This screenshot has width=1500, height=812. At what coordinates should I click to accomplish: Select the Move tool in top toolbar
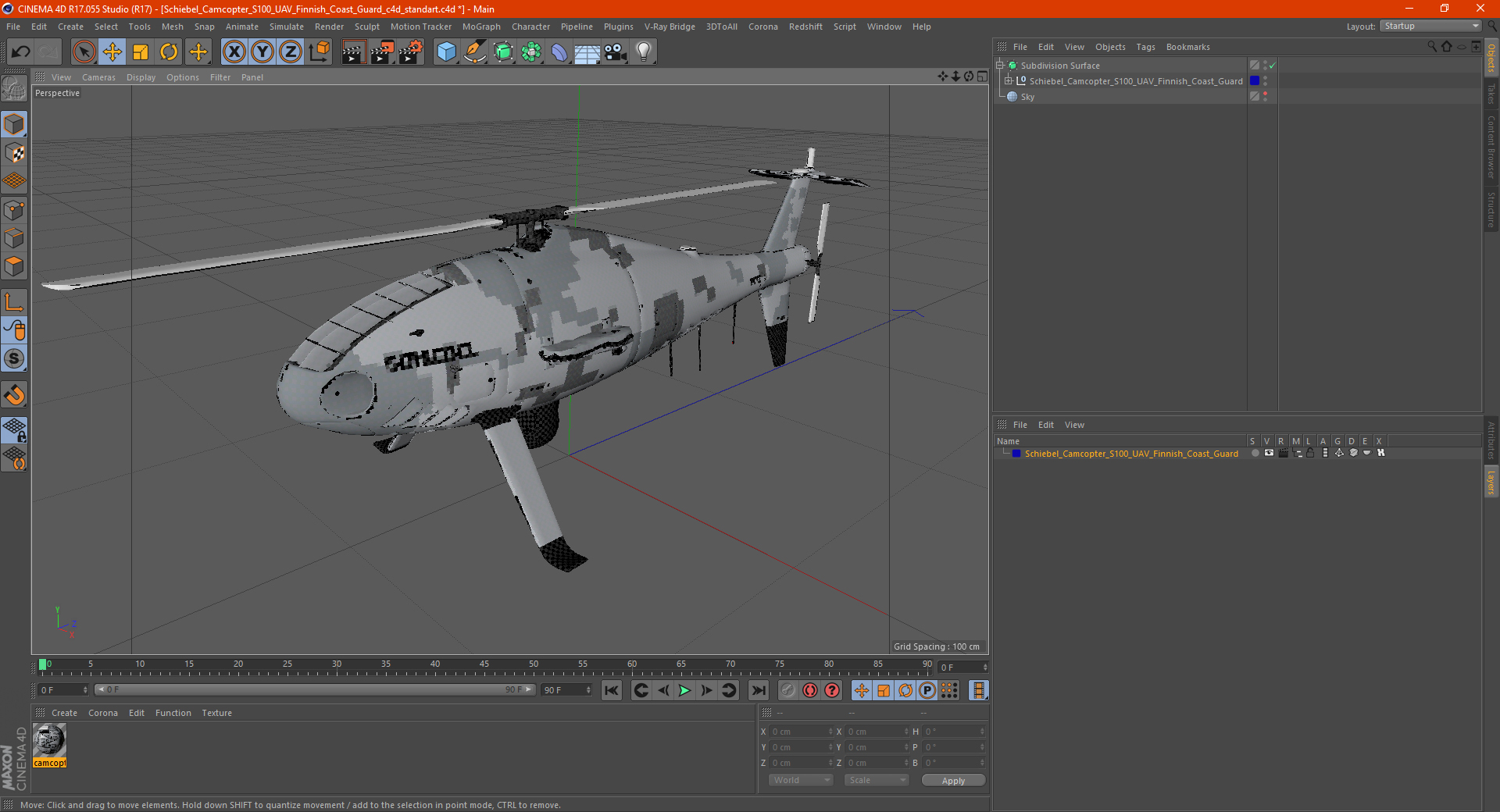[112, 52]
